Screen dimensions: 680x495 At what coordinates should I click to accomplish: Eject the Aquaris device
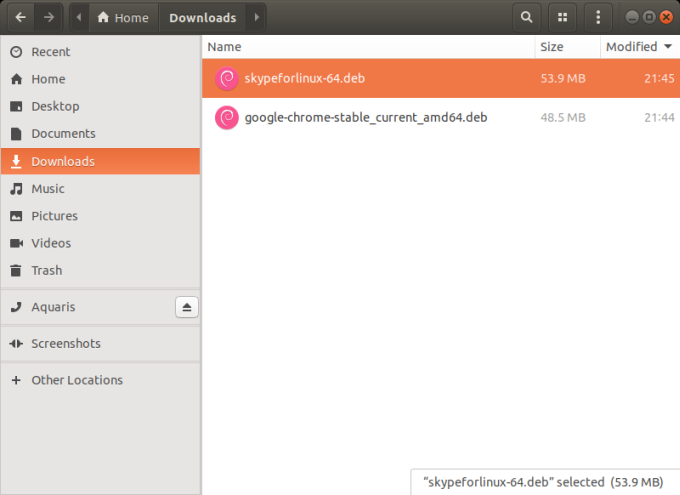(187, 307)
